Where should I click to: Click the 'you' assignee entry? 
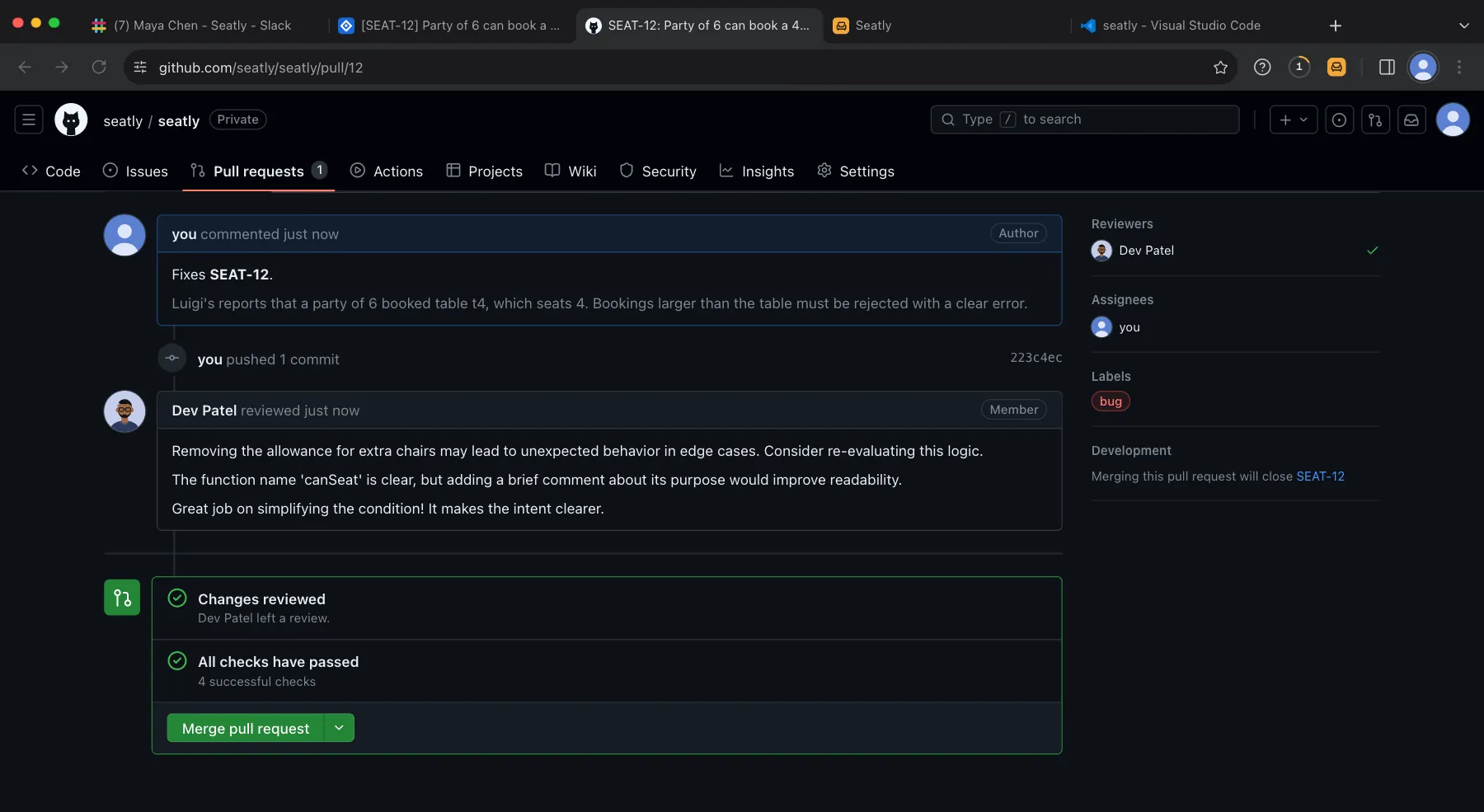point(1116,327)
